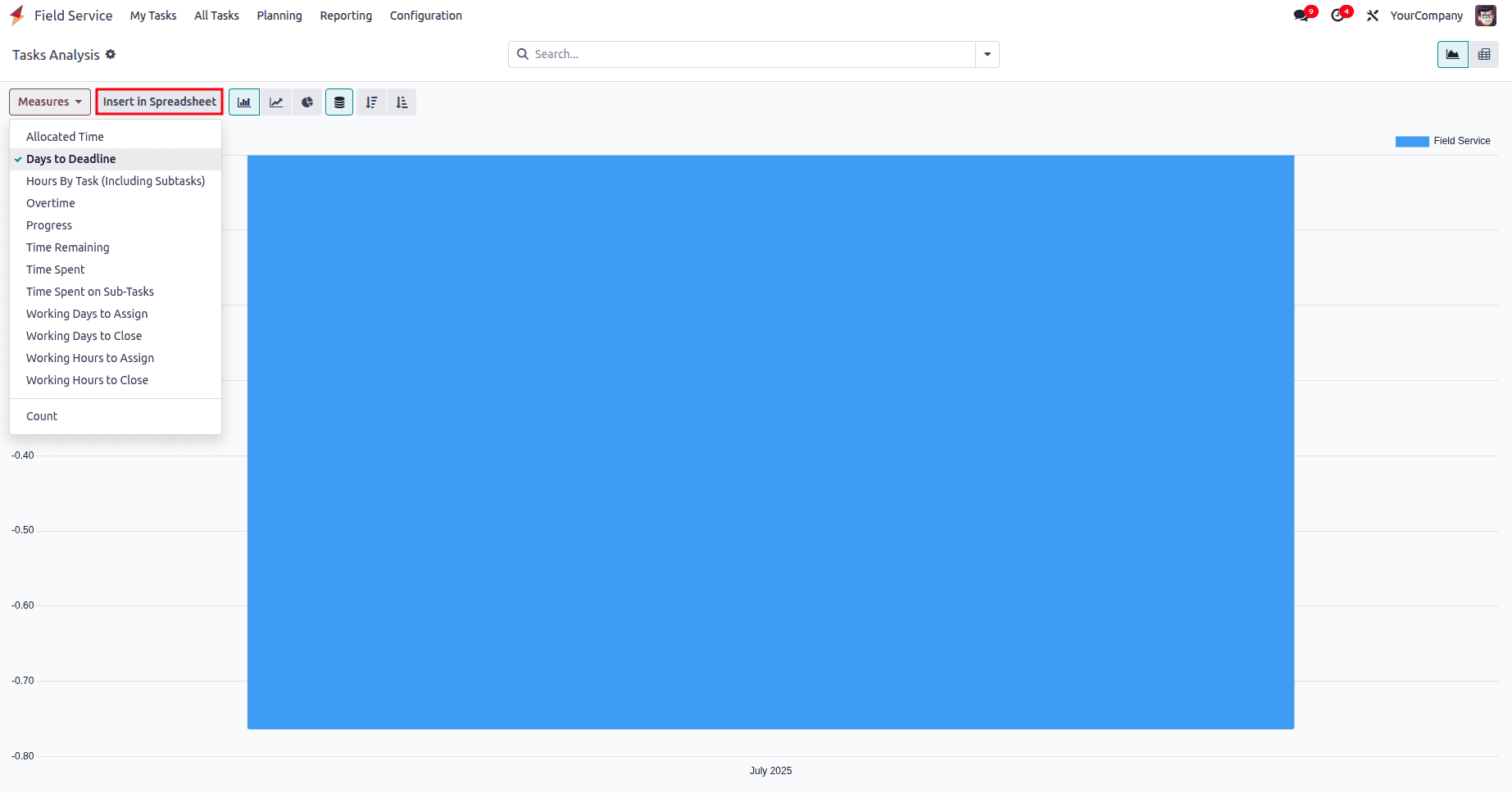The width and height of the screenshot is (1512, 793).
Task: Click the Field Service app title
Action: coord(74,16)
